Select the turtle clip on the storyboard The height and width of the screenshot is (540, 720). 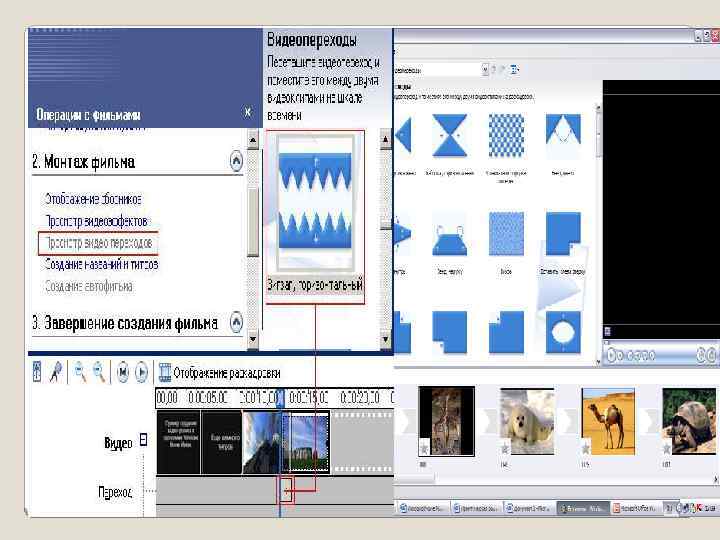(689, 421)
